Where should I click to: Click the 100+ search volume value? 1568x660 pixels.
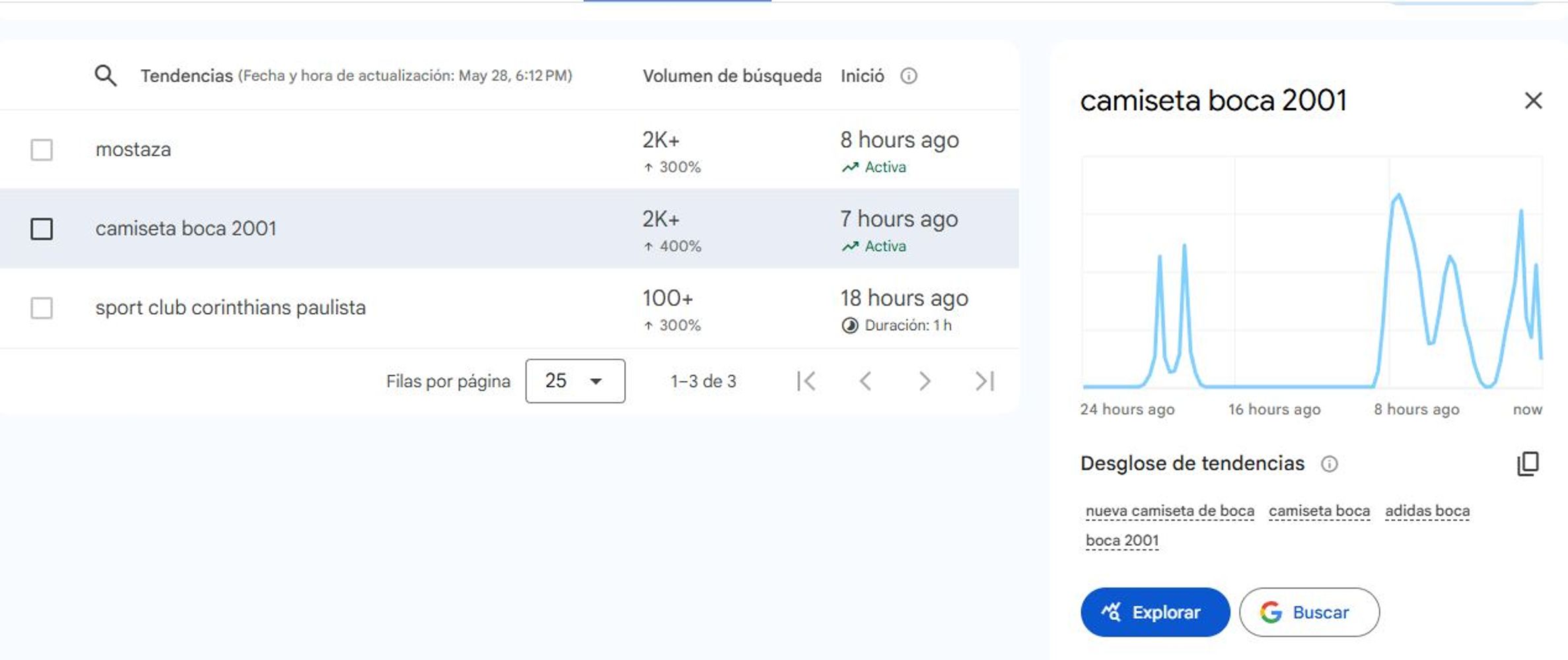pos(668,298)
